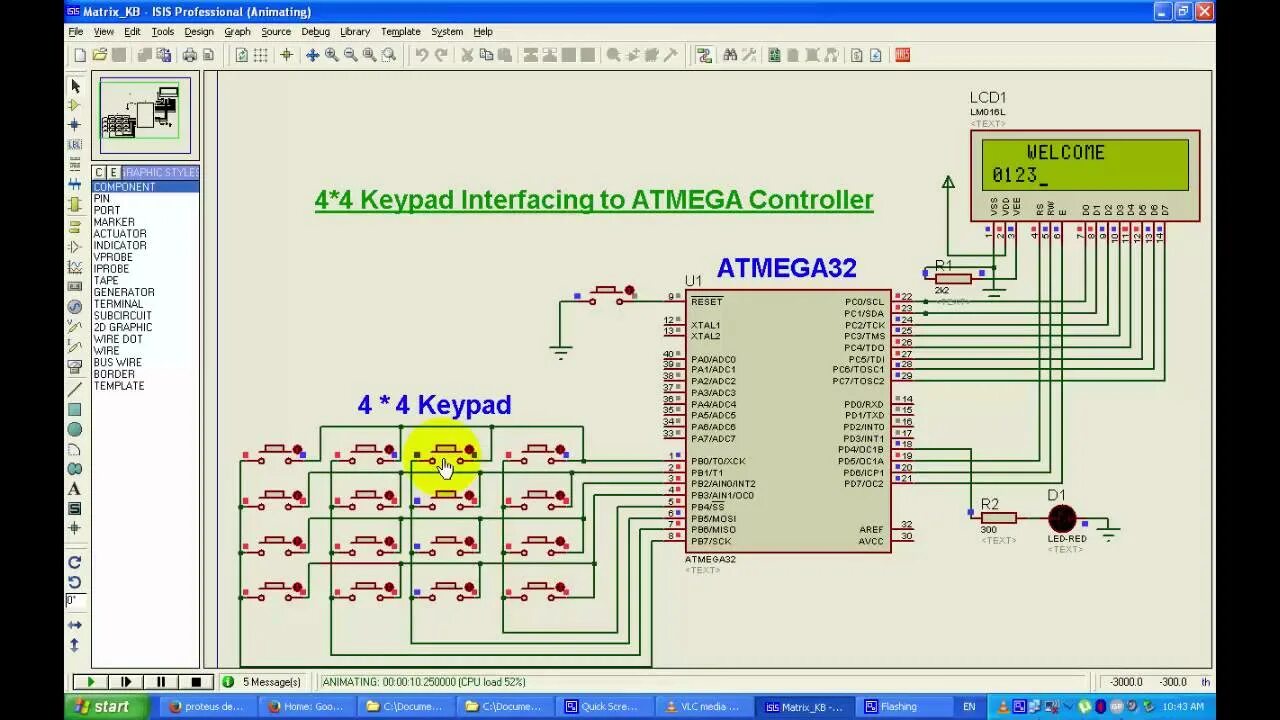Choose the 2D Text 'A' tool

[x=75, y=489]
